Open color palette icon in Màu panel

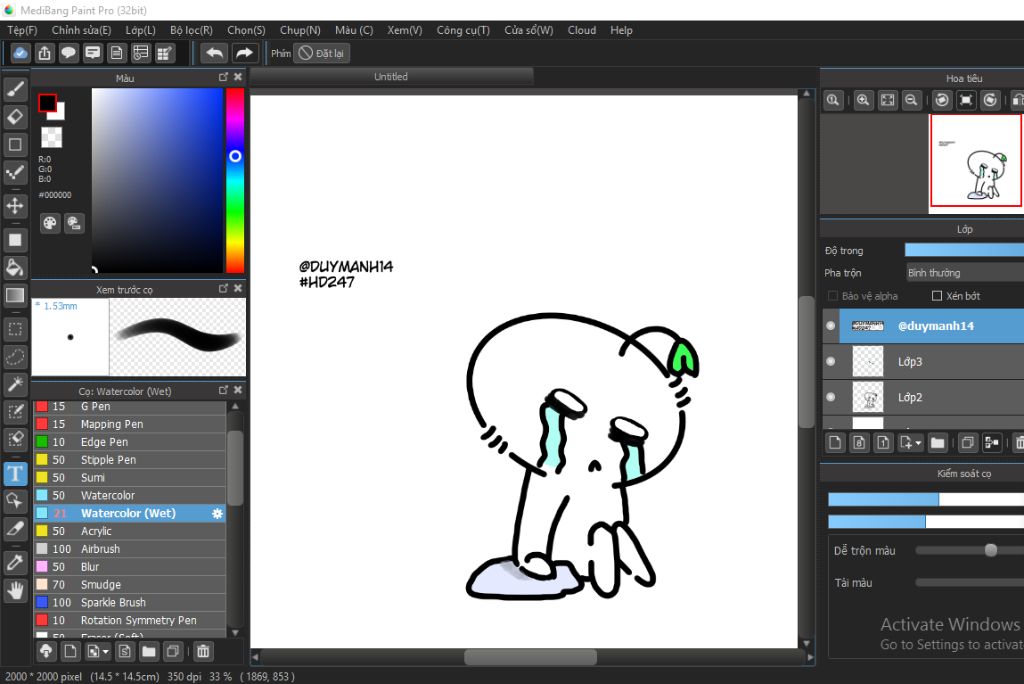tap(50, 223)
